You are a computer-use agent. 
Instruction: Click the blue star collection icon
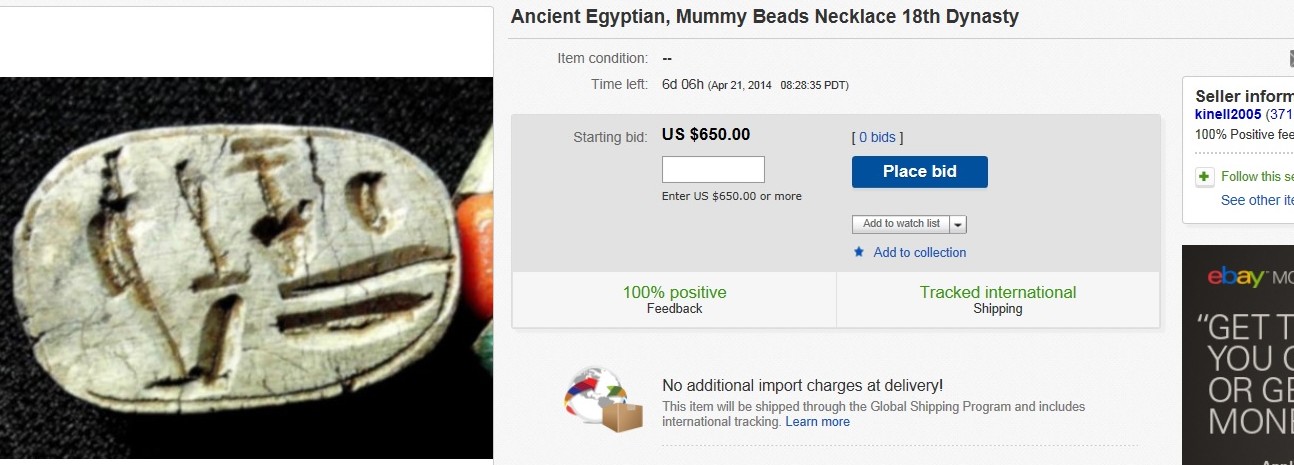click(x=859, y=252)
